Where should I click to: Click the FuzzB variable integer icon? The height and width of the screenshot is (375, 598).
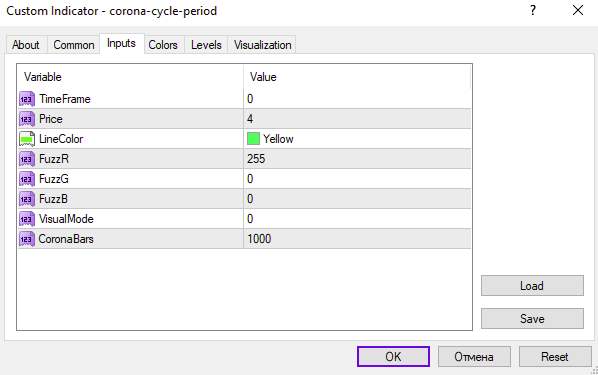pos(27,199)
